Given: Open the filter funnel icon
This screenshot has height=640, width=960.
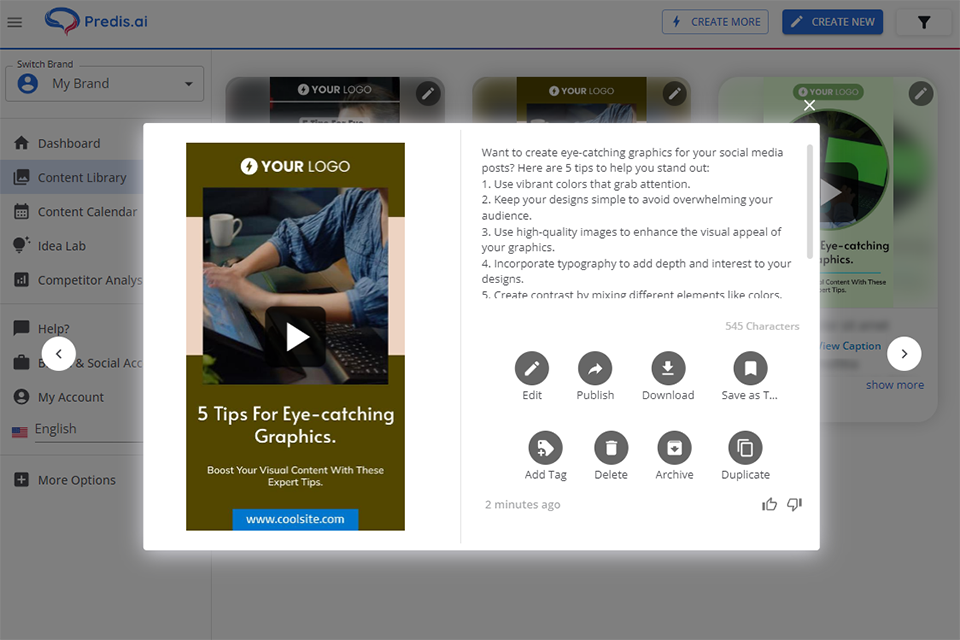Looking at the screenshot, I should pos(924,23).
